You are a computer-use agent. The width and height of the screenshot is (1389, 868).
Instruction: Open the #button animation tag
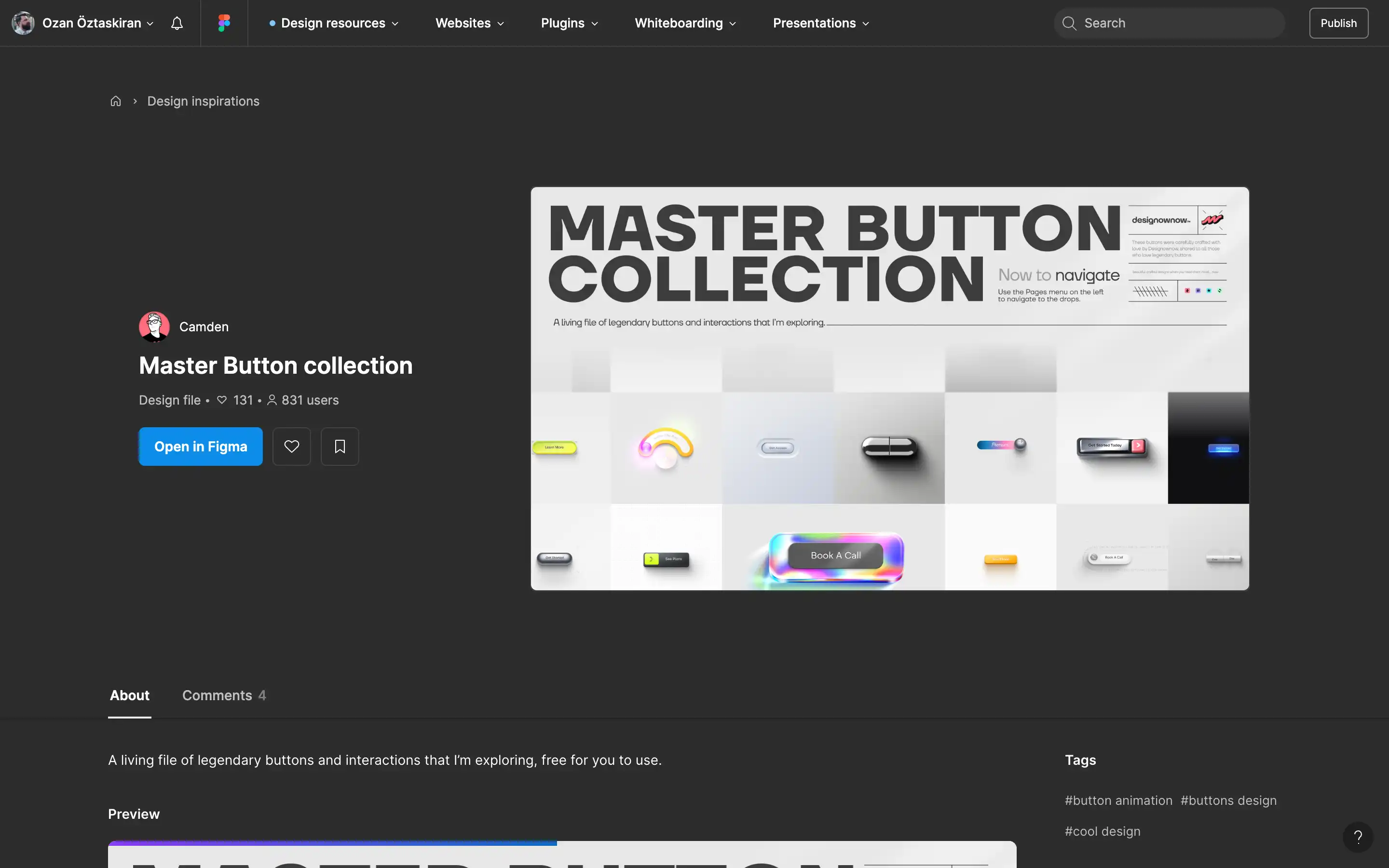click(1118, 800)
